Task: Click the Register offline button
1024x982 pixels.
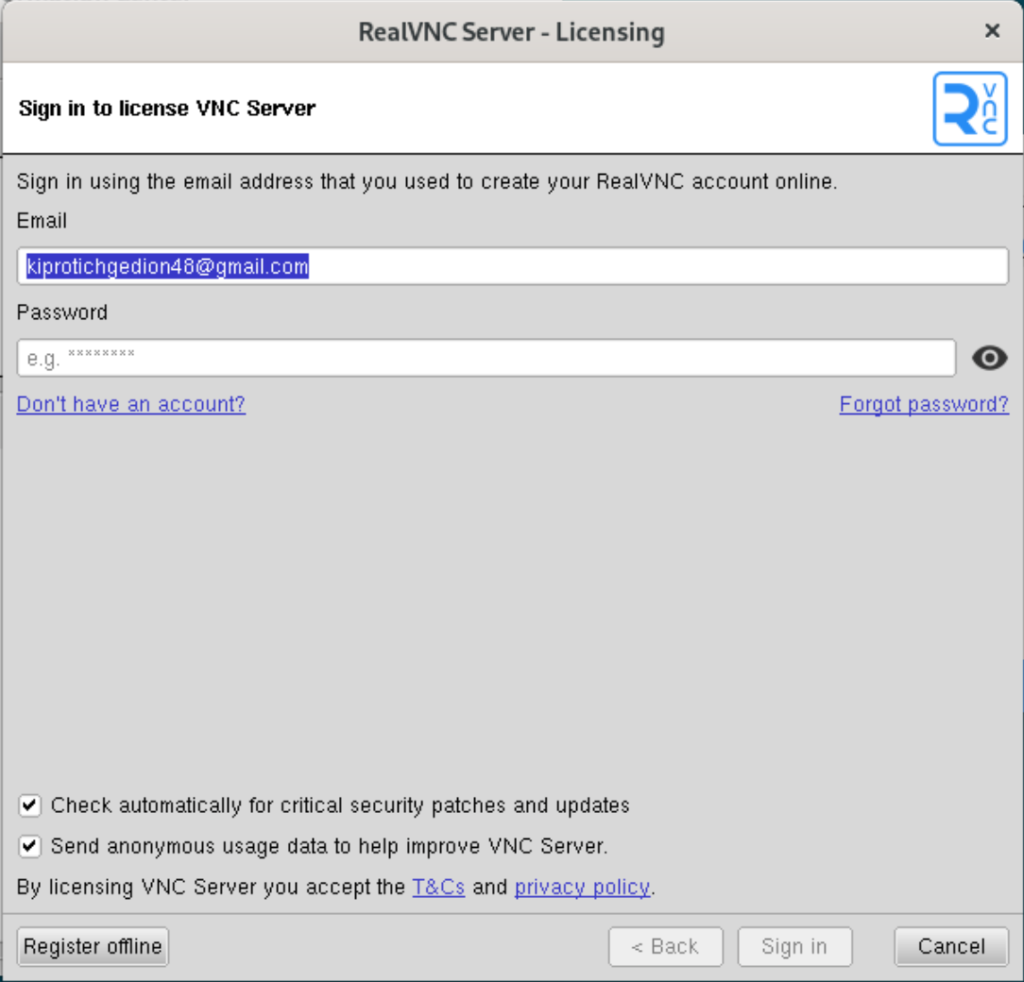Action: tap(92, 946)
